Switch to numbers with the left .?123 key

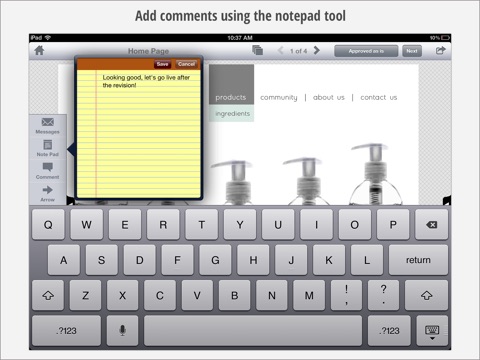(x=66, y=331)
